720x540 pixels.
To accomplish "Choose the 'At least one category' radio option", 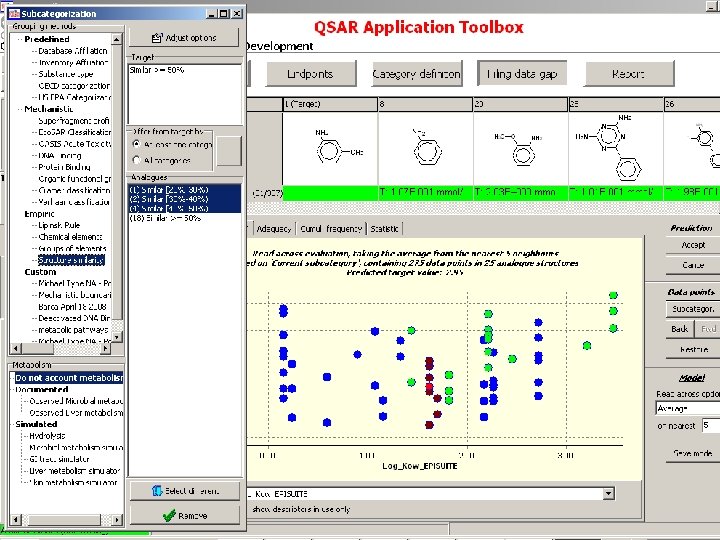I will (136, 144).
